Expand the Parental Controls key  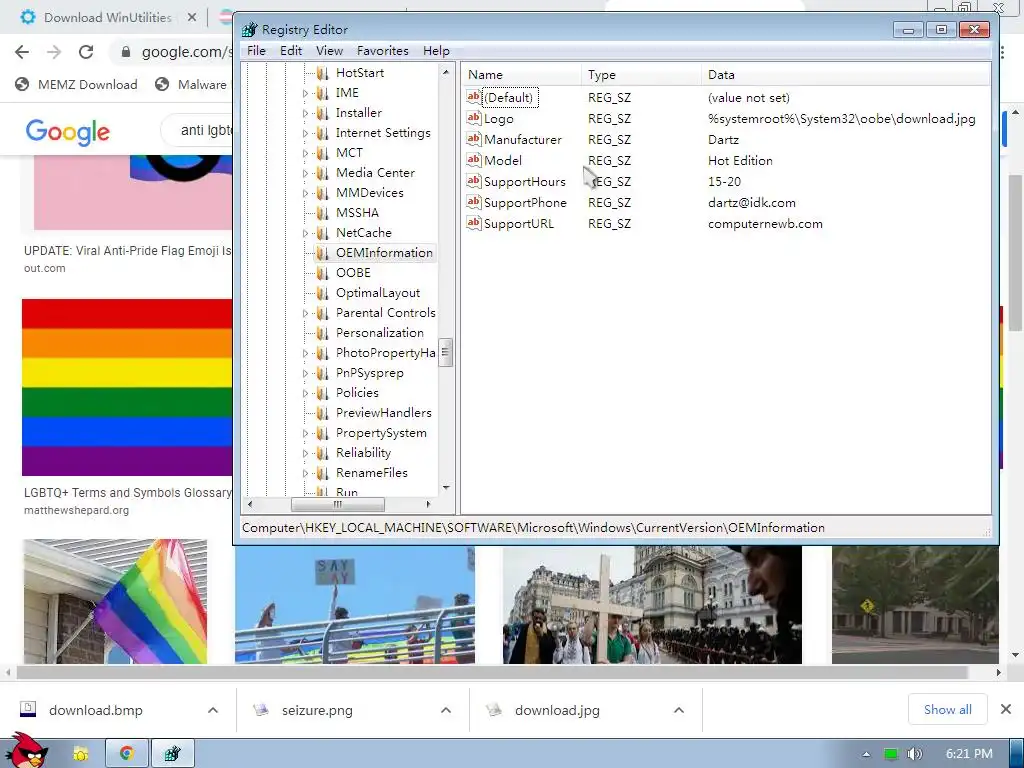[x=305, y=313]
